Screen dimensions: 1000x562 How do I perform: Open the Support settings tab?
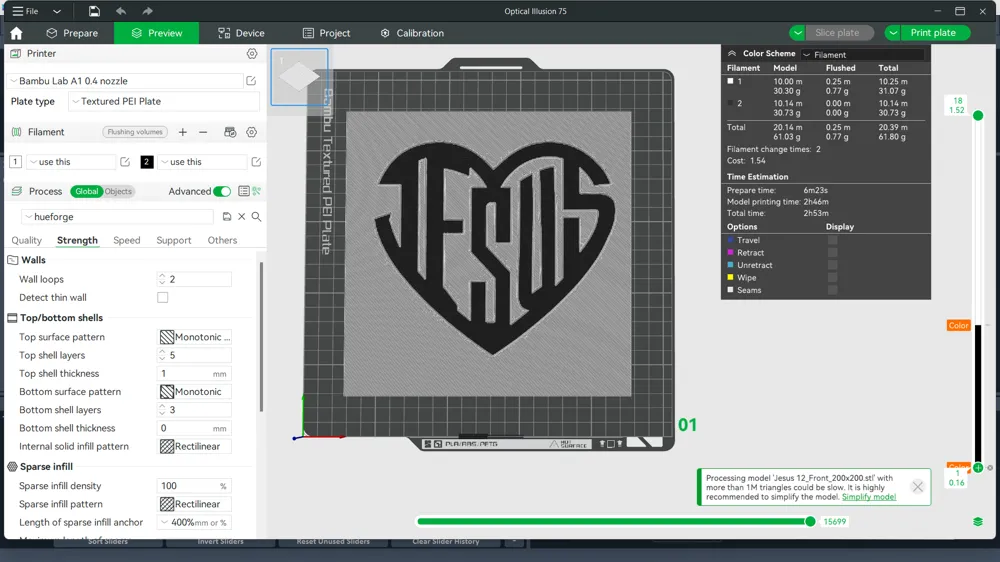(173, 240)
